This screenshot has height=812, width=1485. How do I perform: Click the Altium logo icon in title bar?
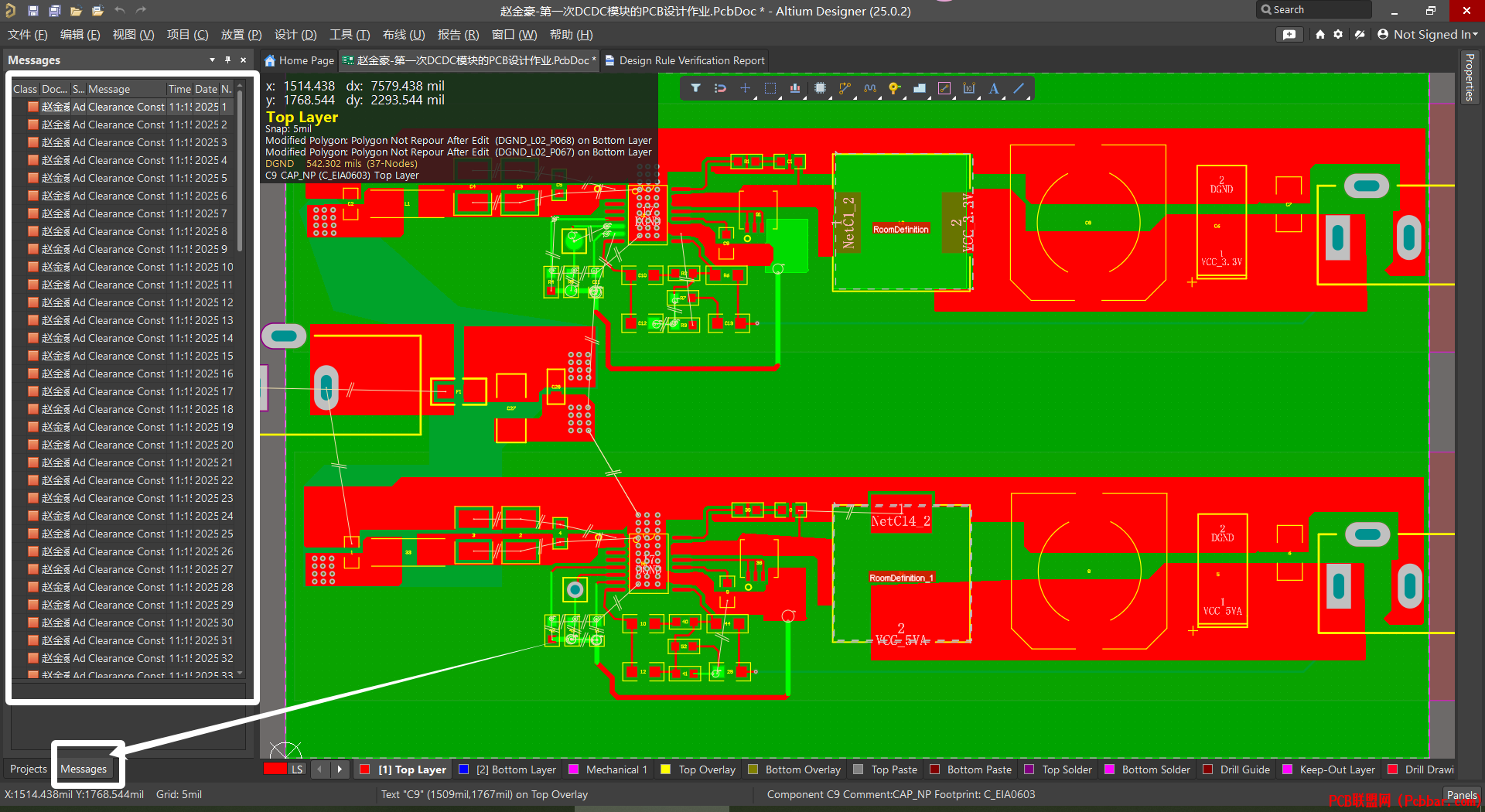point(11,11)
